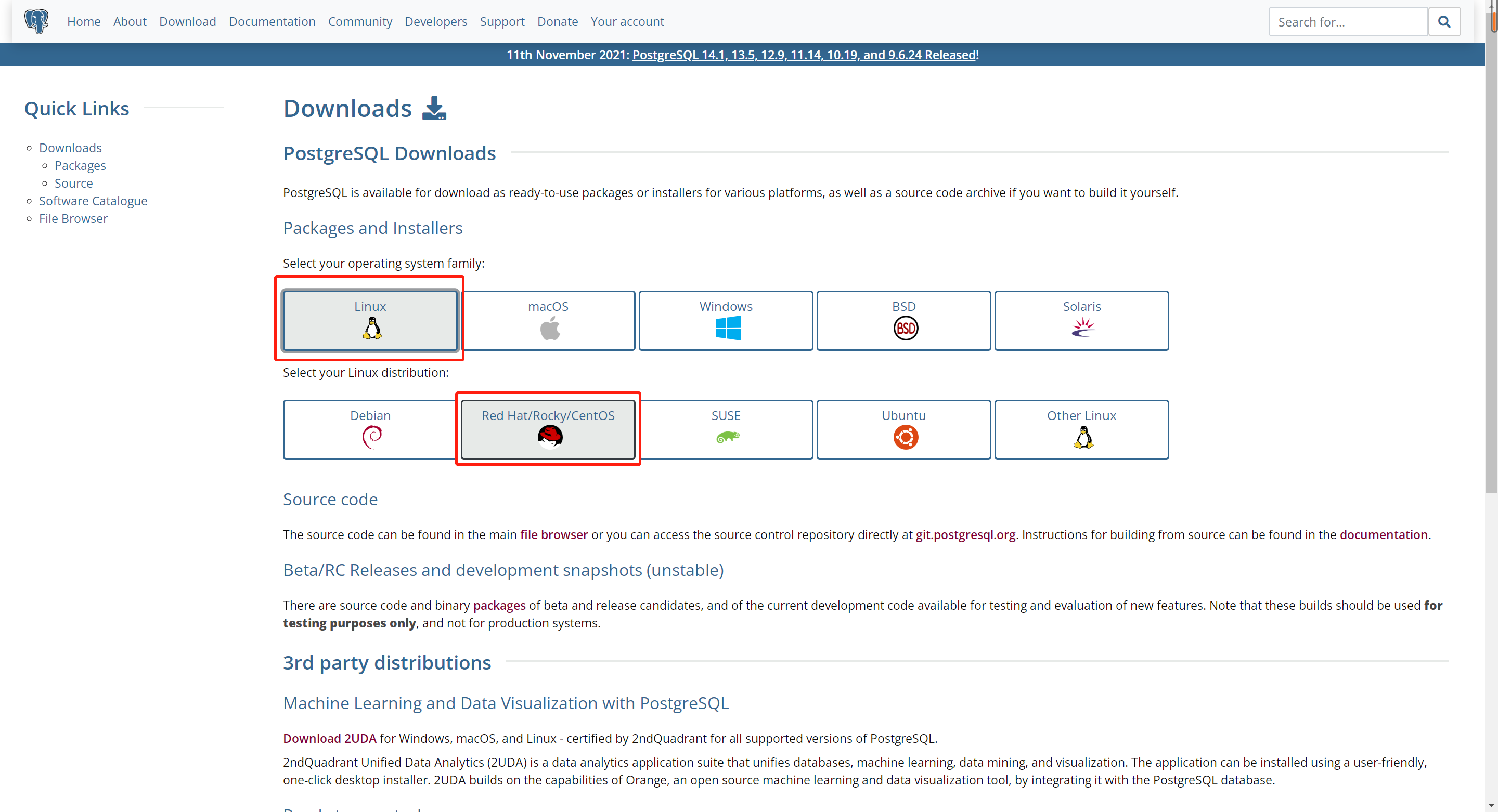Choose the Debian distribution button

(370, 429)
